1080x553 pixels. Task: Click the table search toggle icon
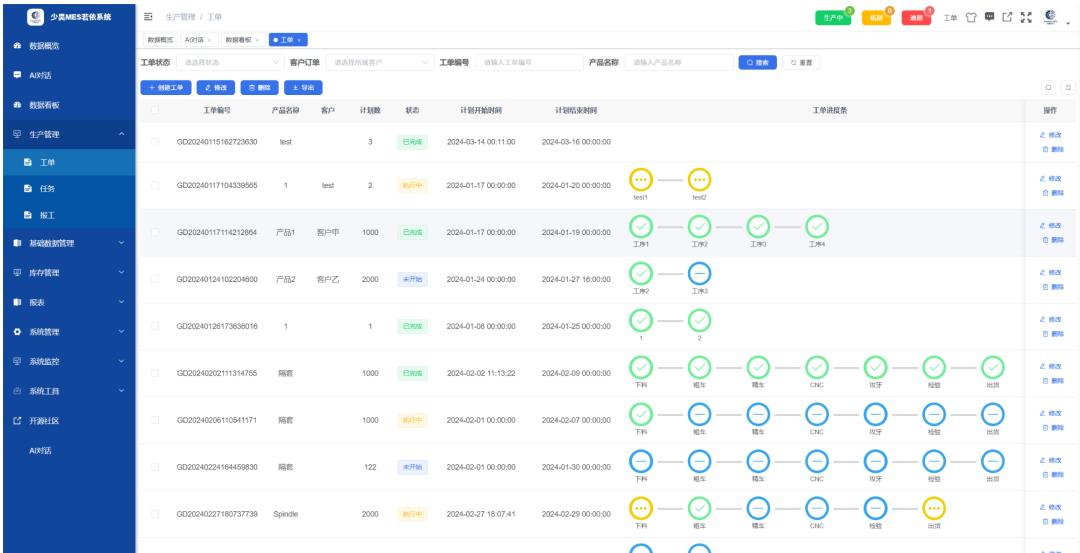pos(1048,87)
